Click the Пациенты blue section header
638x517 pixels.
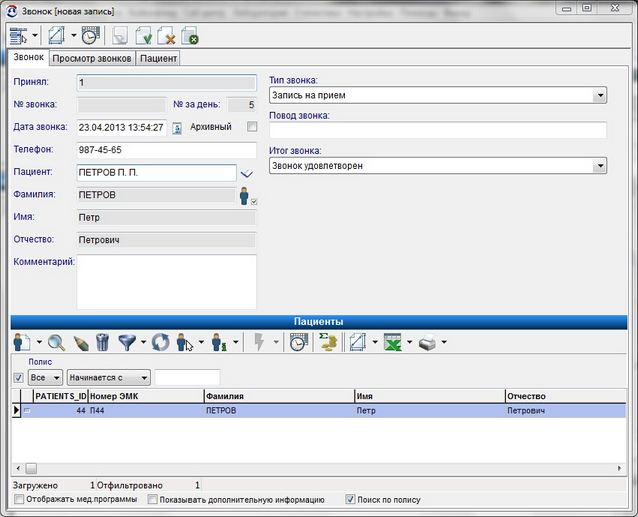pos(319,322)
